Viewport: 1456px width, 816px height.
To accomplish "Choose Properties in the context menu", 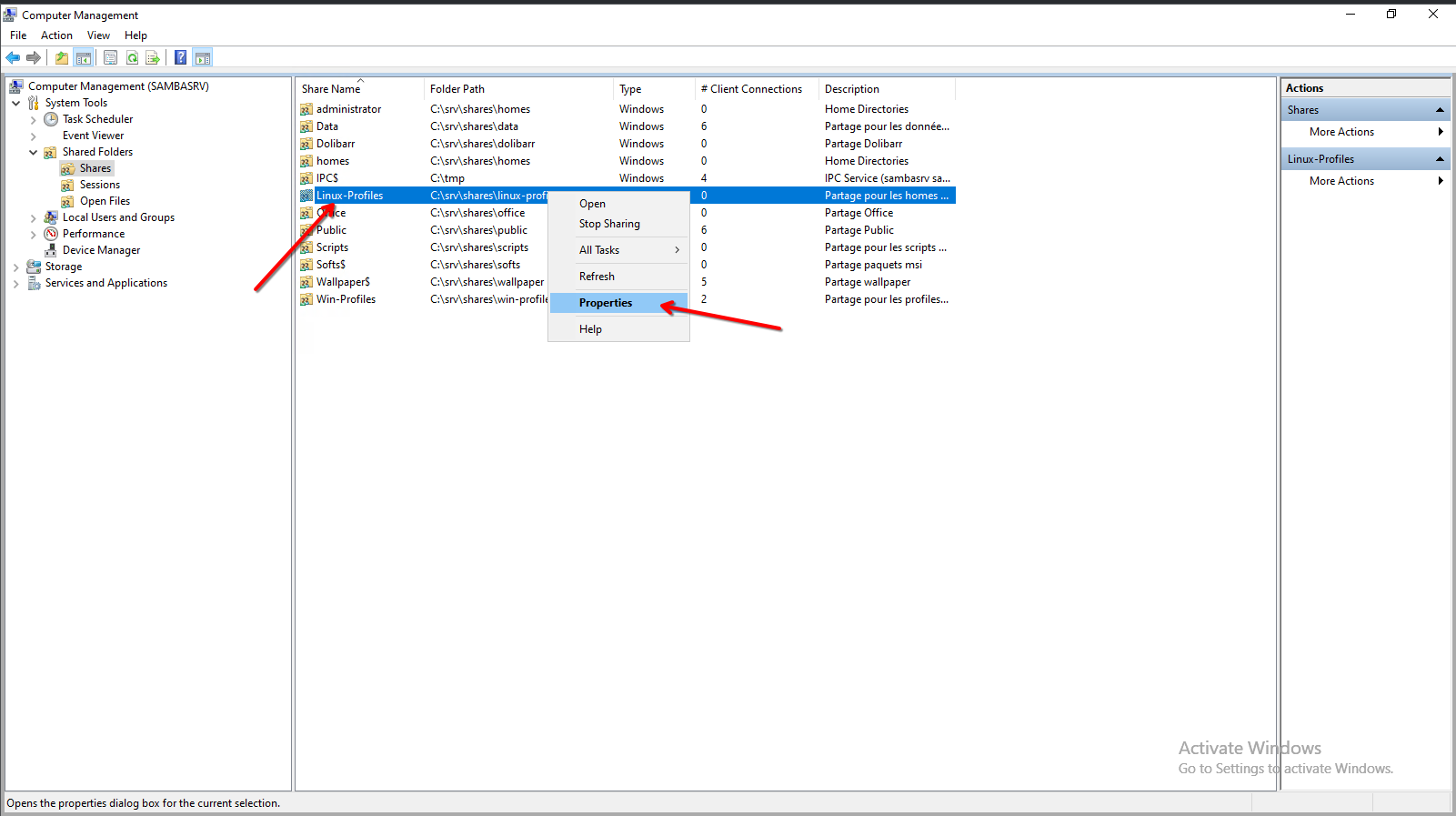I will 618,303.
